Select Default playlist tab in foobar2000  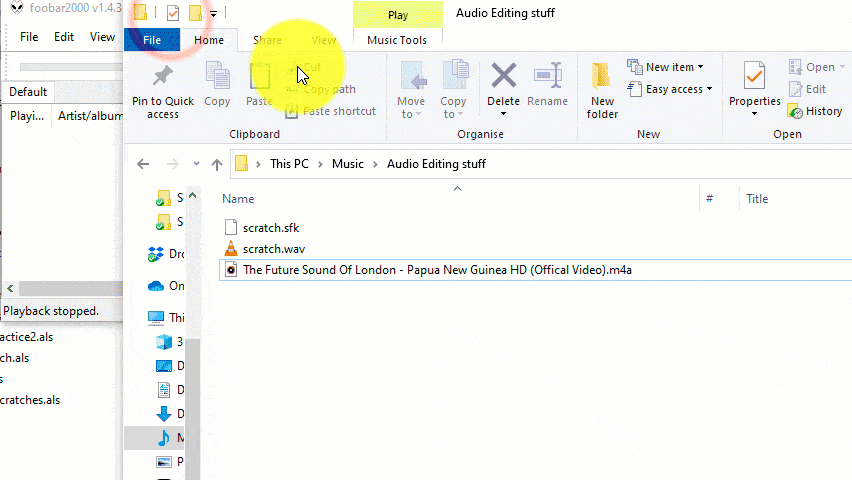point(28,92)
